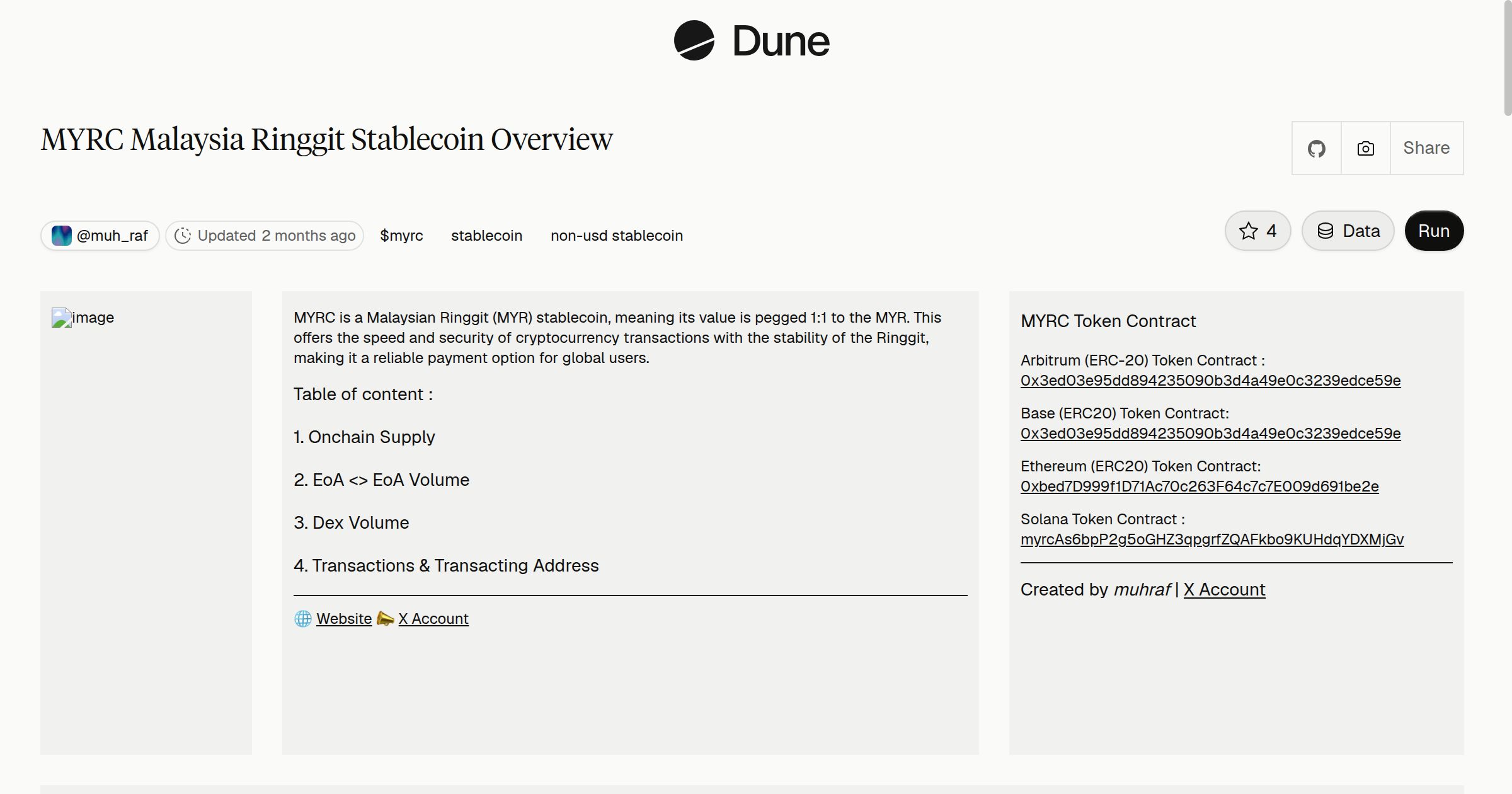
Task: Open the GitHub icon button
Action: 1316,148
